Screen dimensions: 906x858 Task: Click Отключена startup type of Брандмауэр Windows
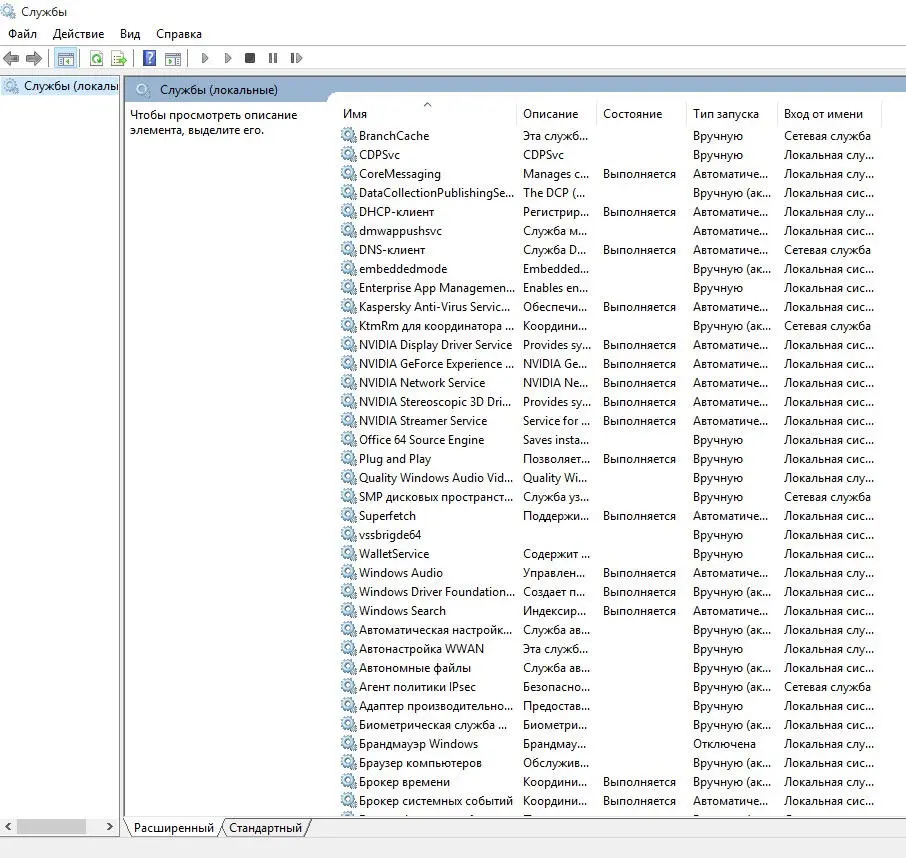724,744
